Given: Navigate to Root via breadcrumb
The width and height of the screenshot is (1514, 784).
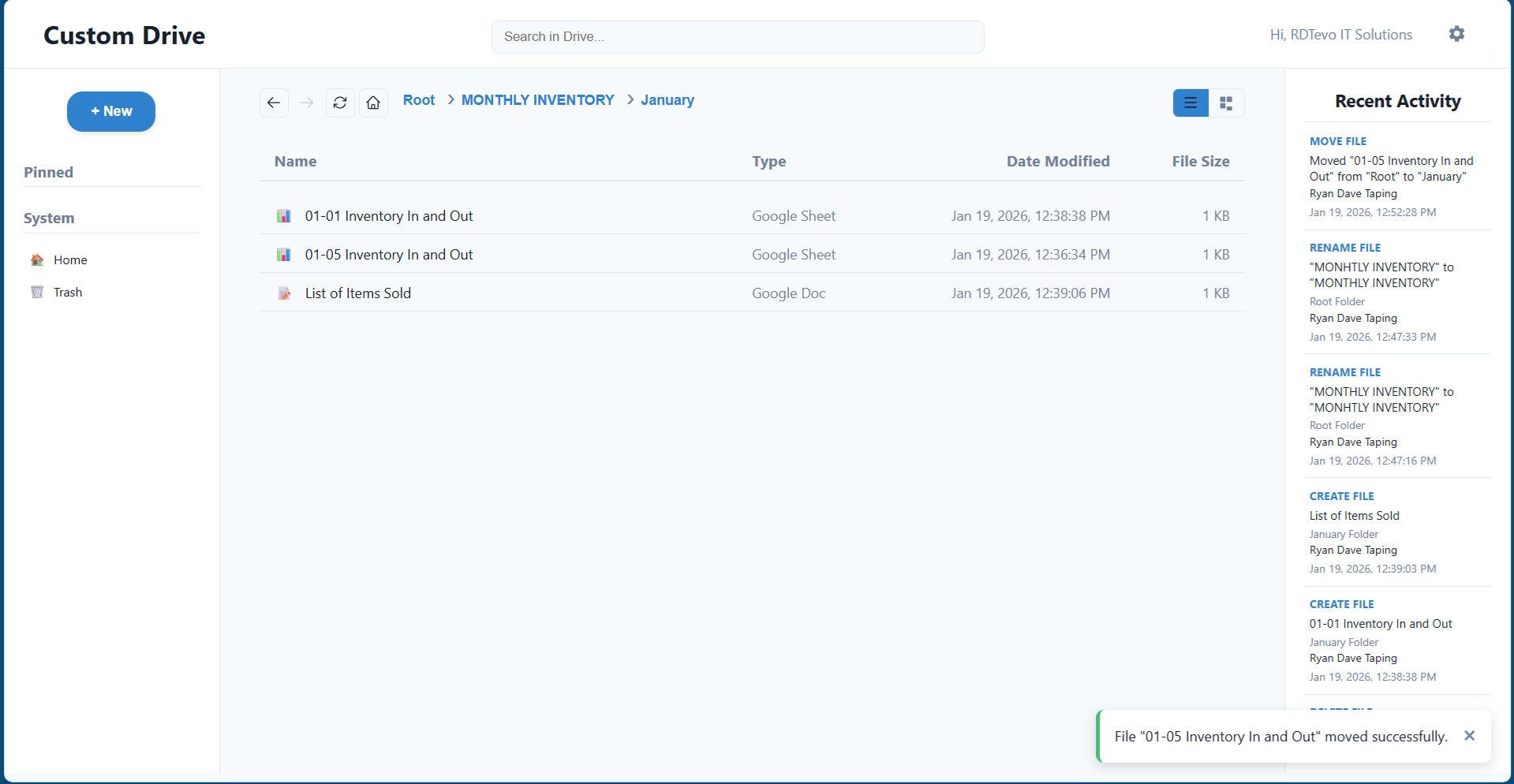Looking at the screenshot, I should (419, 100).
